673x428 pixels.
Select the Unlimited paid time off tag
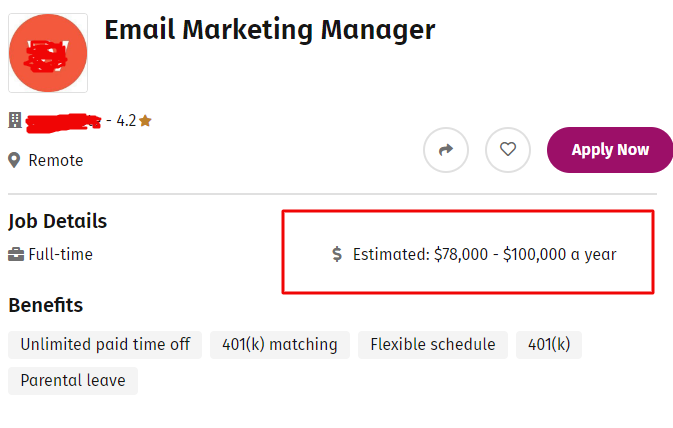pyautogui.click(x=105, y=345)
